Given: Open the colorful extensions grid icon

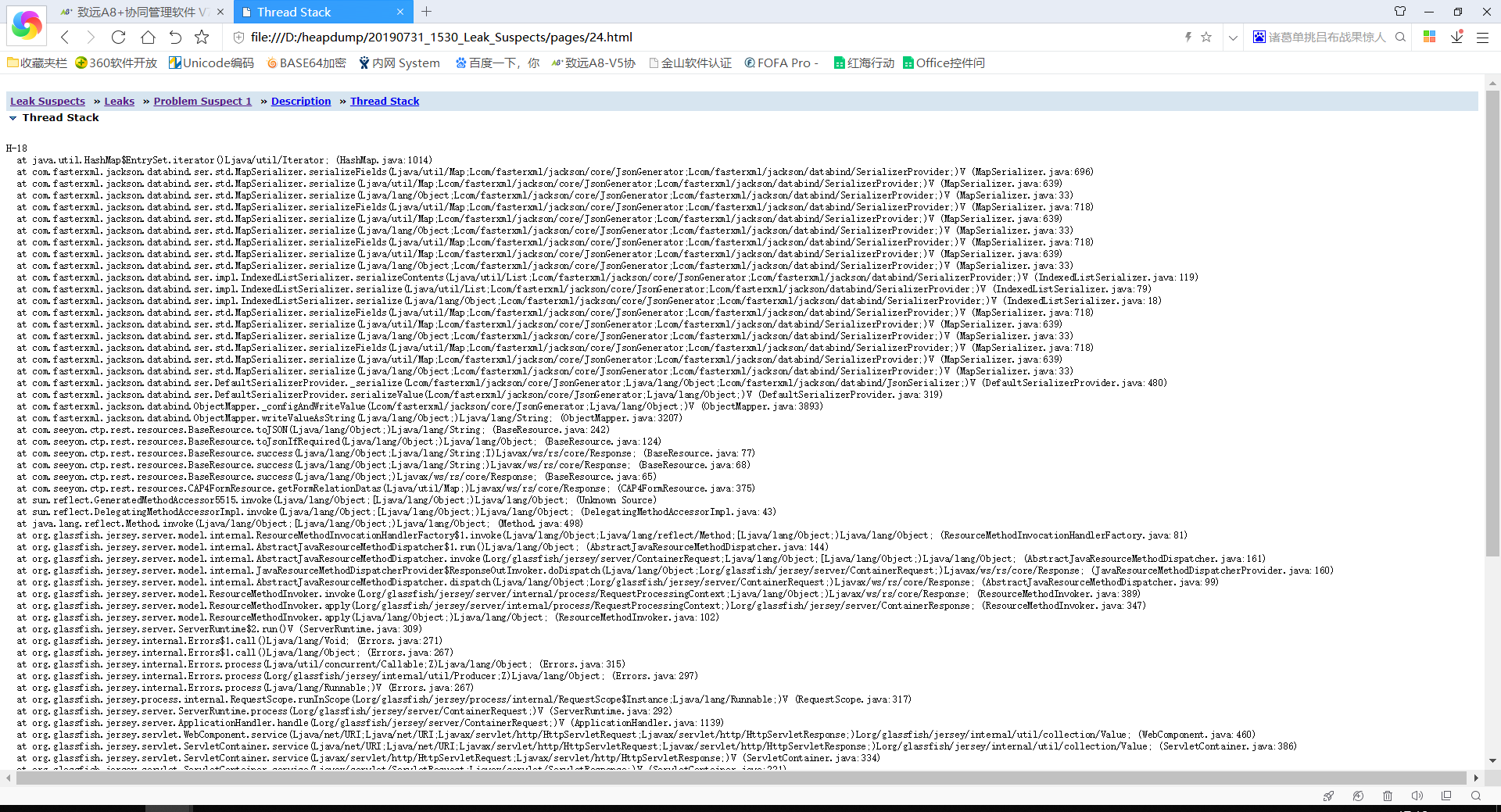Looking at the screenshot, I should point(1429,37).
